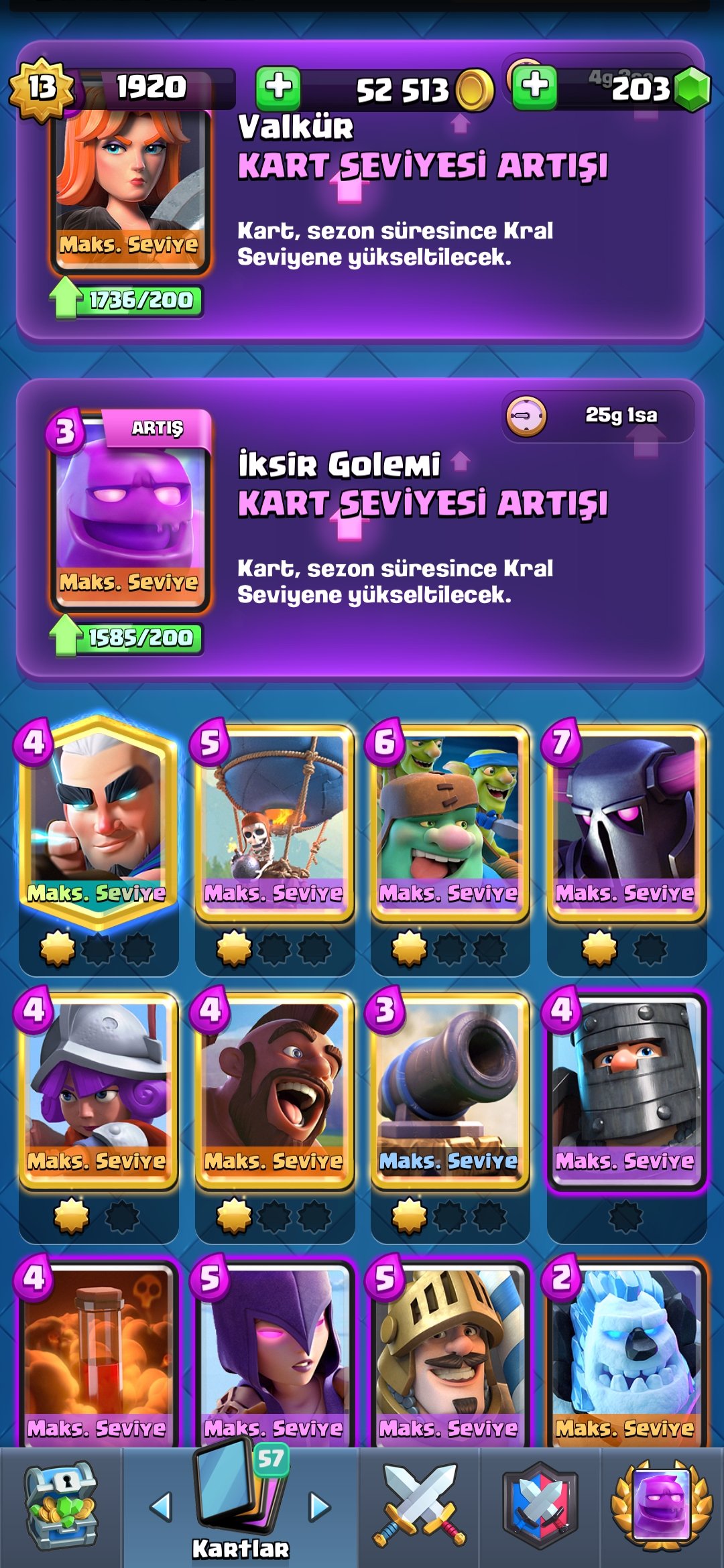Image resolution: width=724 pixels, height=1568 pixels.
Task: Open the shop chest icon in bottom bar
Action: (61, 1505)
